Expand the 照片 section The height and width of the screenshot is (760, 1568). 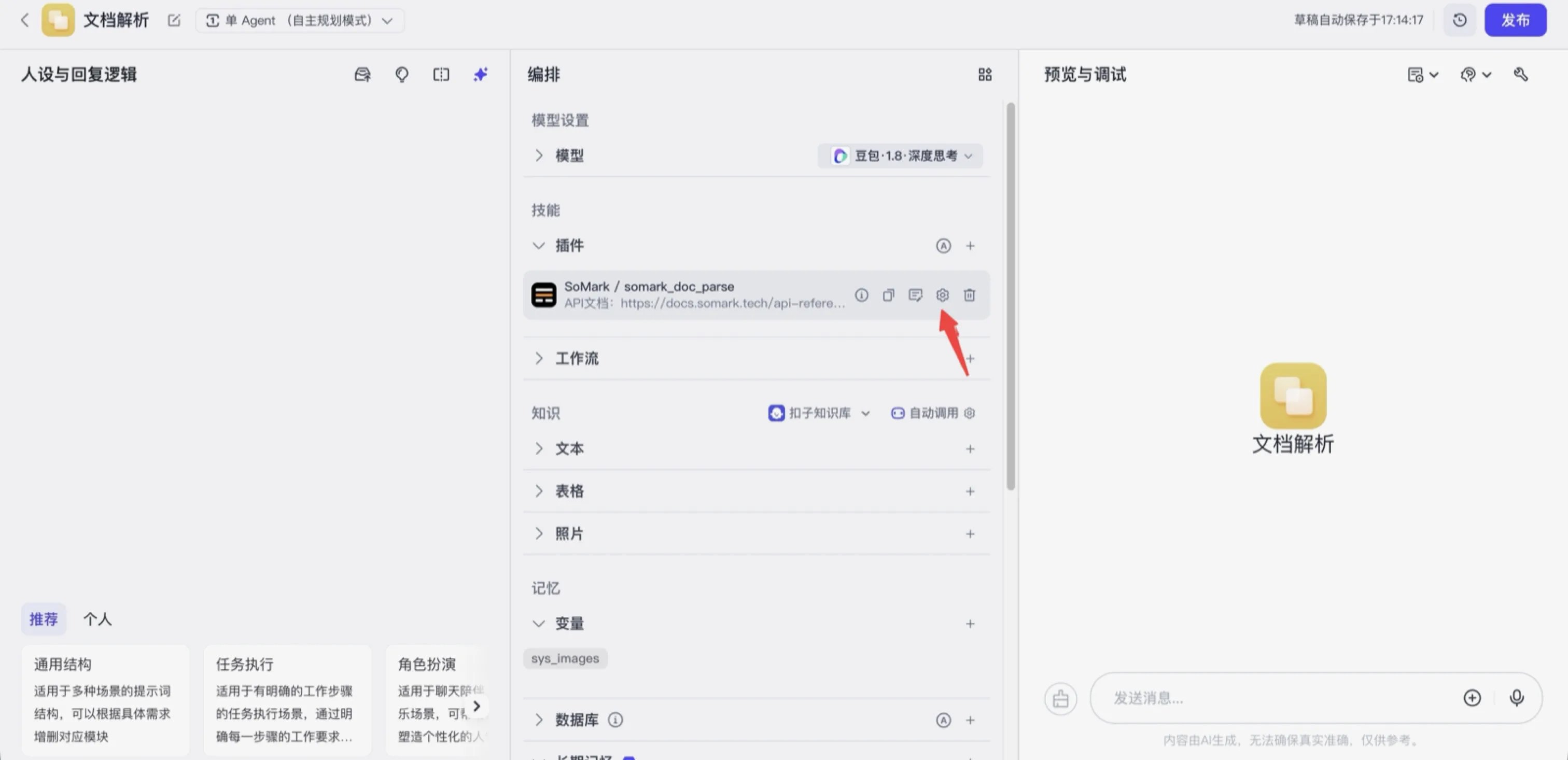tap(539, 533)
